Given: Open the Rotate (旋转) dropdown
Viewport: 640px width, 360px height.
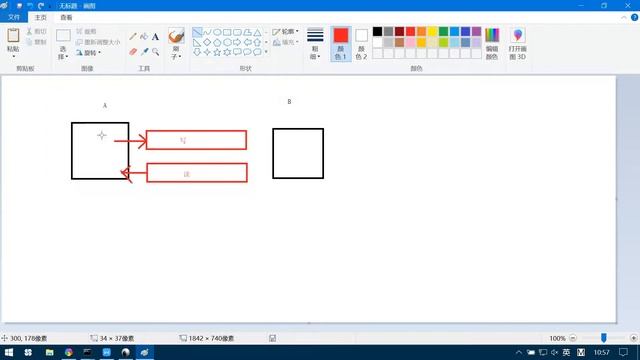Looking at the screenshot, I should click(88, 53).
